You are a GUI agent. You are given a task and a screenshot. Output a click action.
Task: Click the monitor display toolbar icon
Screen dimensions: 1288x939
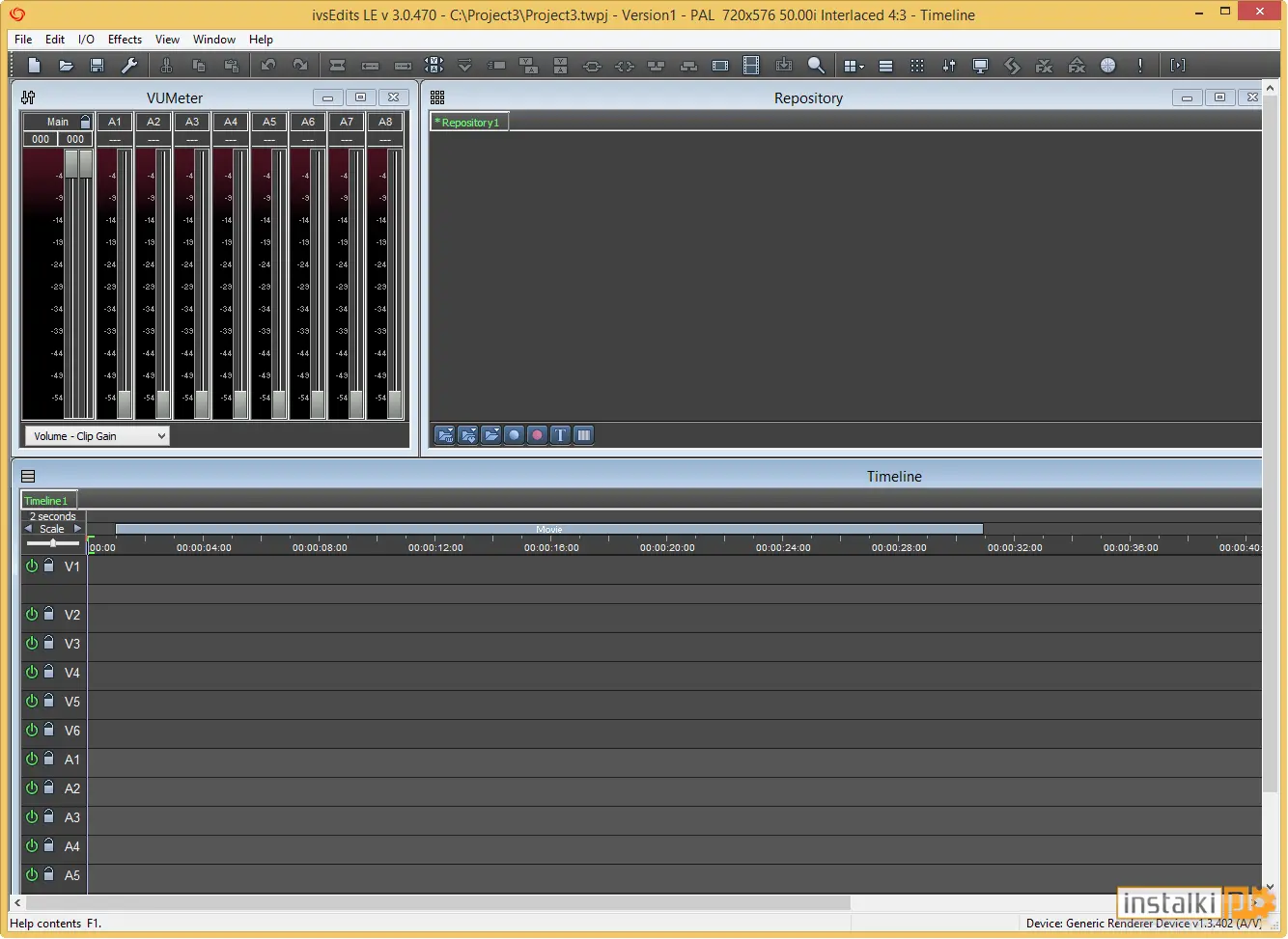980,66
